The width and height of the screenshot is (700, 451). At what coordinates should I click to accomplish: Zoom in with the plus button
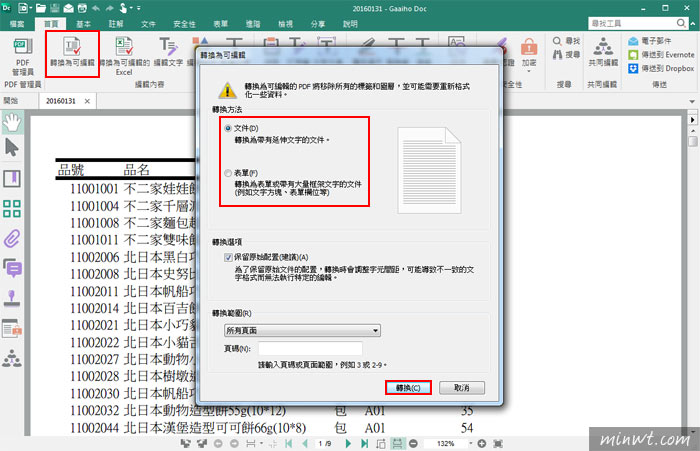[482, 443]
